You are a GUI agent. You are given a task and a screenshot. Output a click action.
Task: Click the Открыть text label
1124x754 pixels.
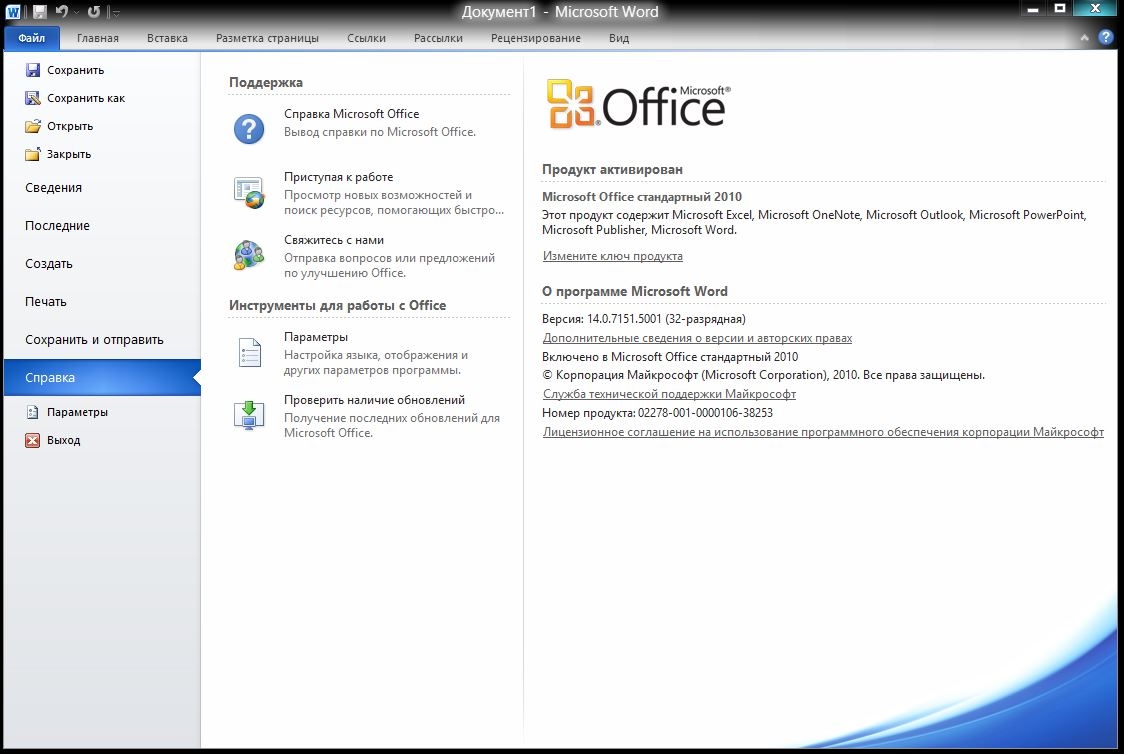[70, 126]
